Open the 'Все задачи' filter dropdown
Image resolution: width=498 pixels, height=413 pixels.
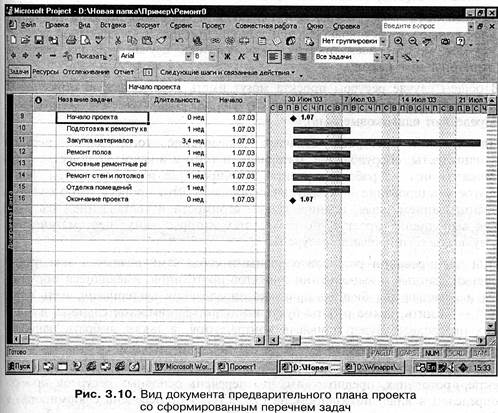376,57
